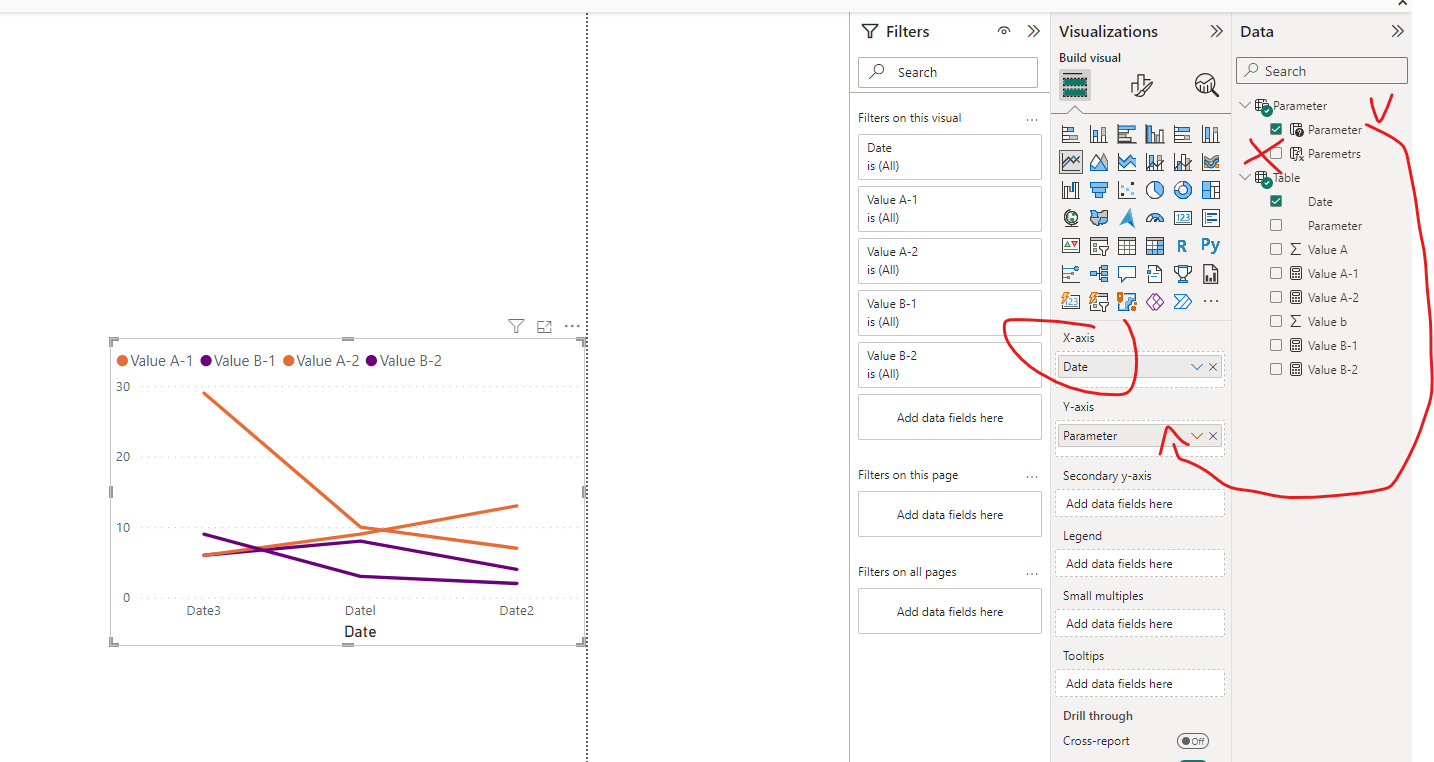Choose the ribbon chart visual
Viewport: 1434px width, 762px height.
pyautogui.click(x=1211, y=161)
